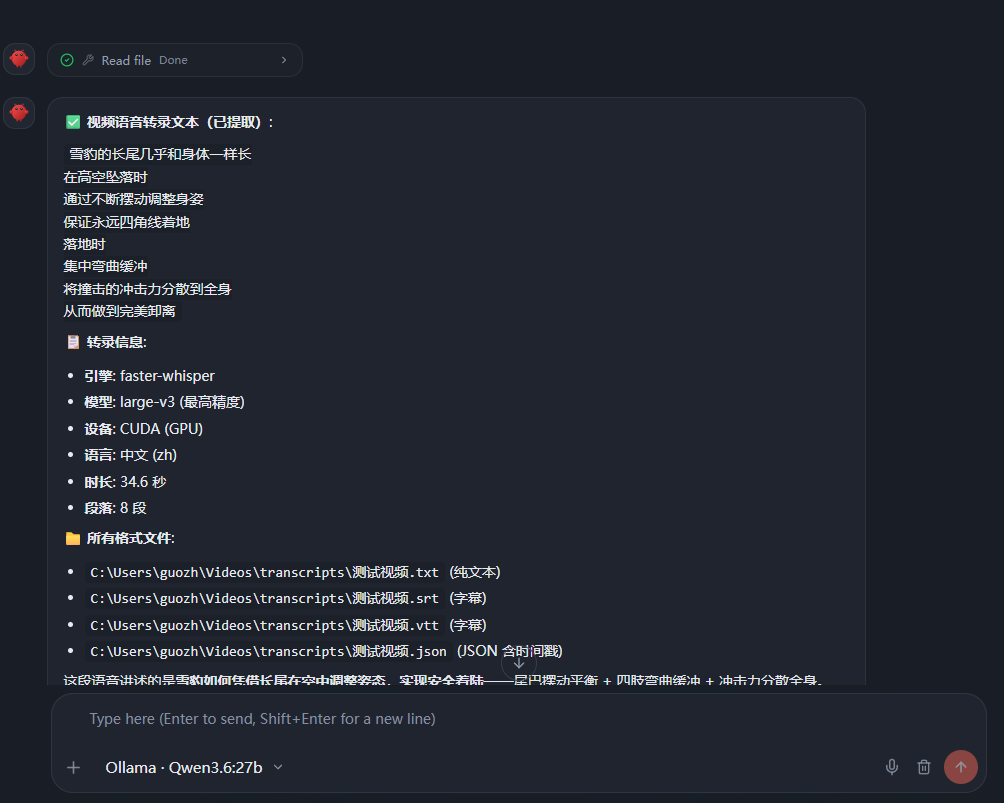1004x803 pixels.
Task: Click the green checkmark emoji in the transcript heading
Action: 73,122
